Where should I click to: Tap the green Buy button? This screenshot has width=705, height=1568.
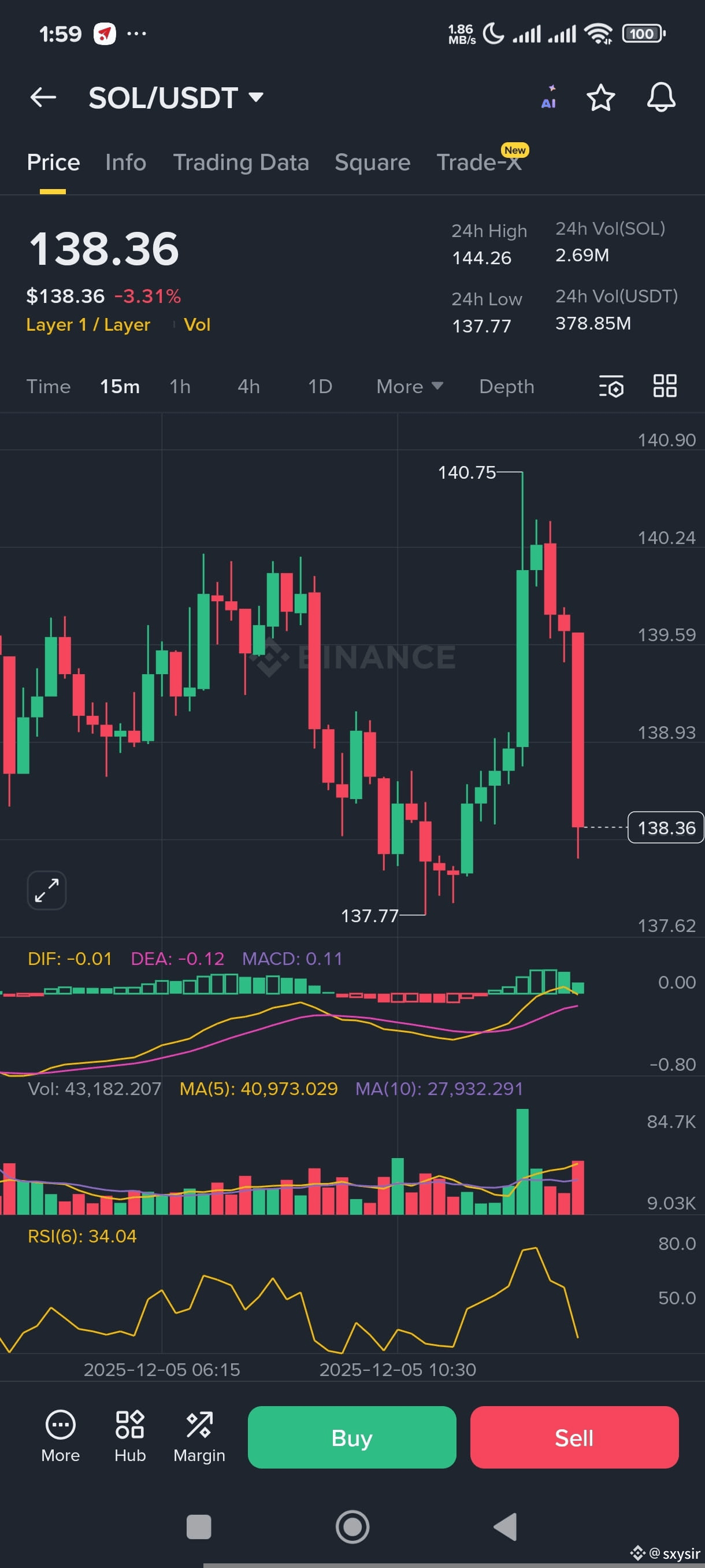coord(351,1437)
